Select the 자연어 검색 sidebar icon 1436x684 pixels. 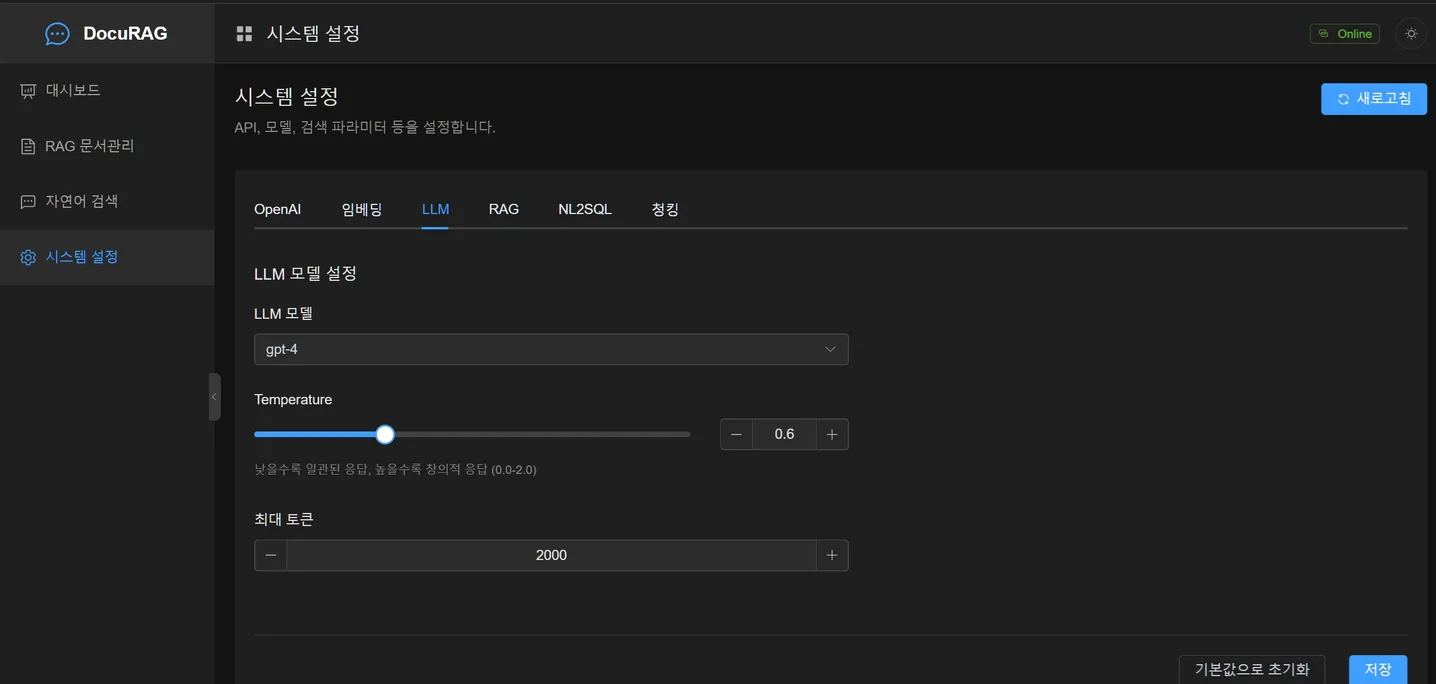[27, 200]
